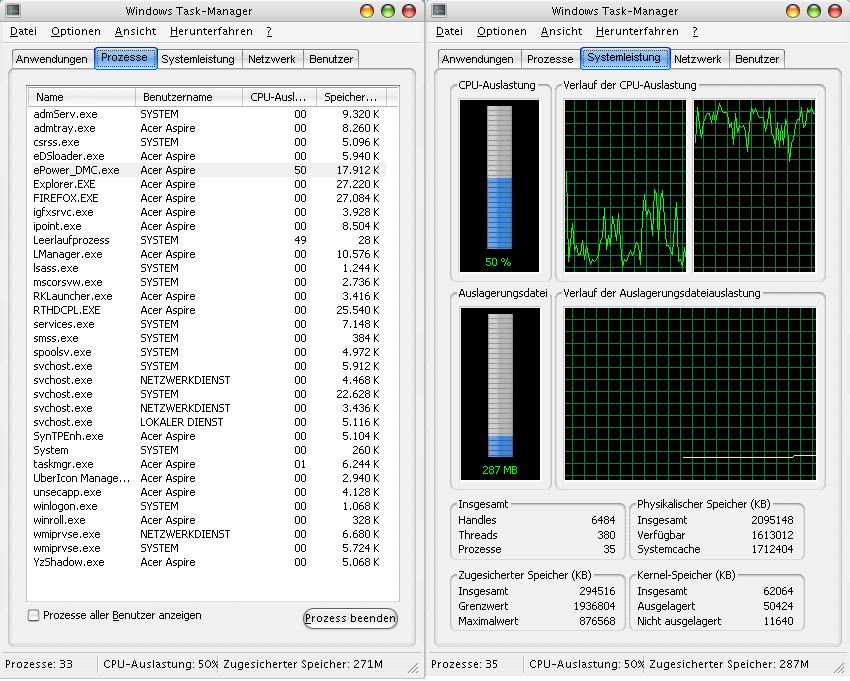The width and height of the screenshot is (850, 681).
Task: Click the left Task-Manager window's title bar icon
Action: click(12, 10)
